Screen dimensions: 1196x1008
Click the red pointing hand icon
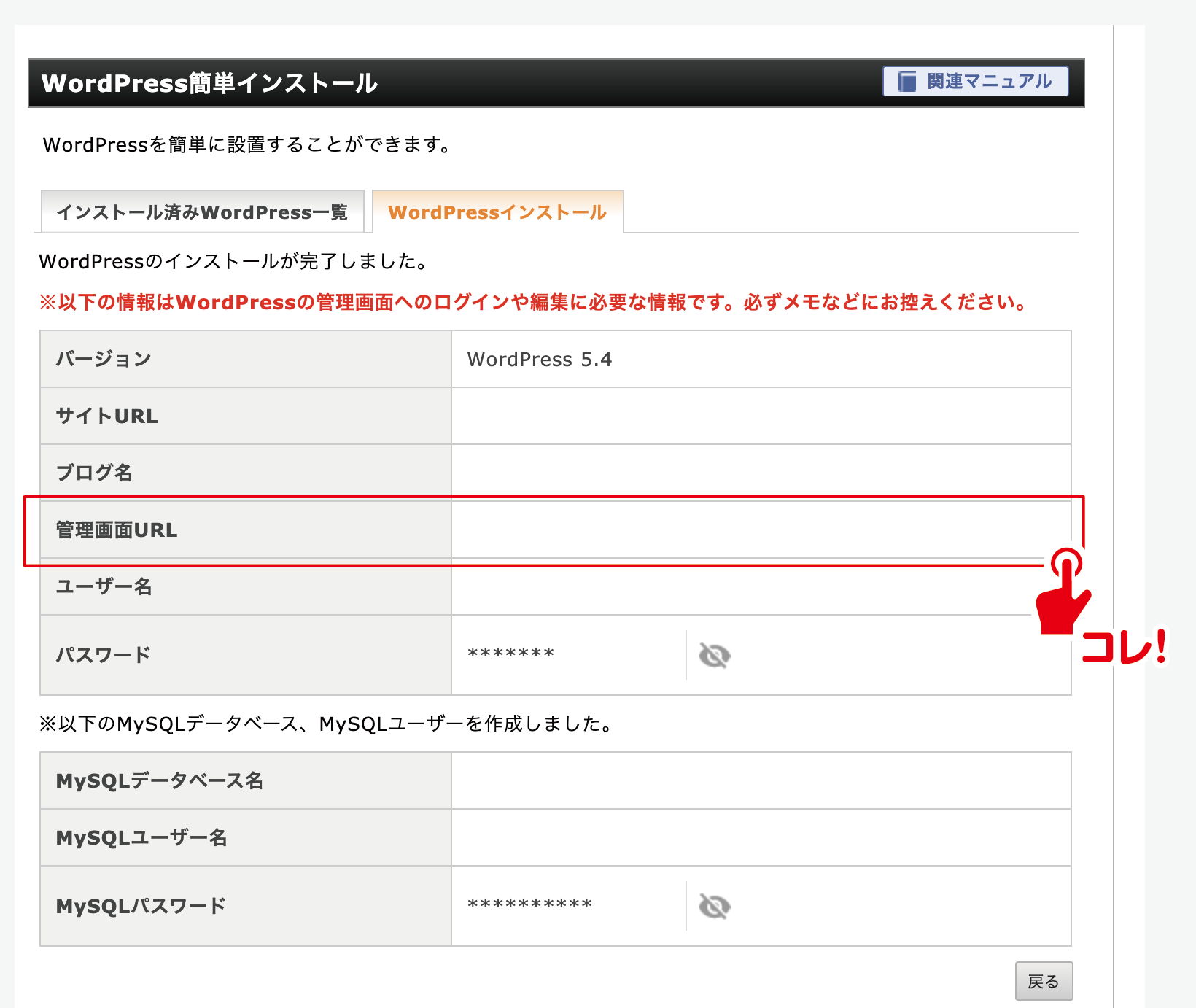(1063, 594)
